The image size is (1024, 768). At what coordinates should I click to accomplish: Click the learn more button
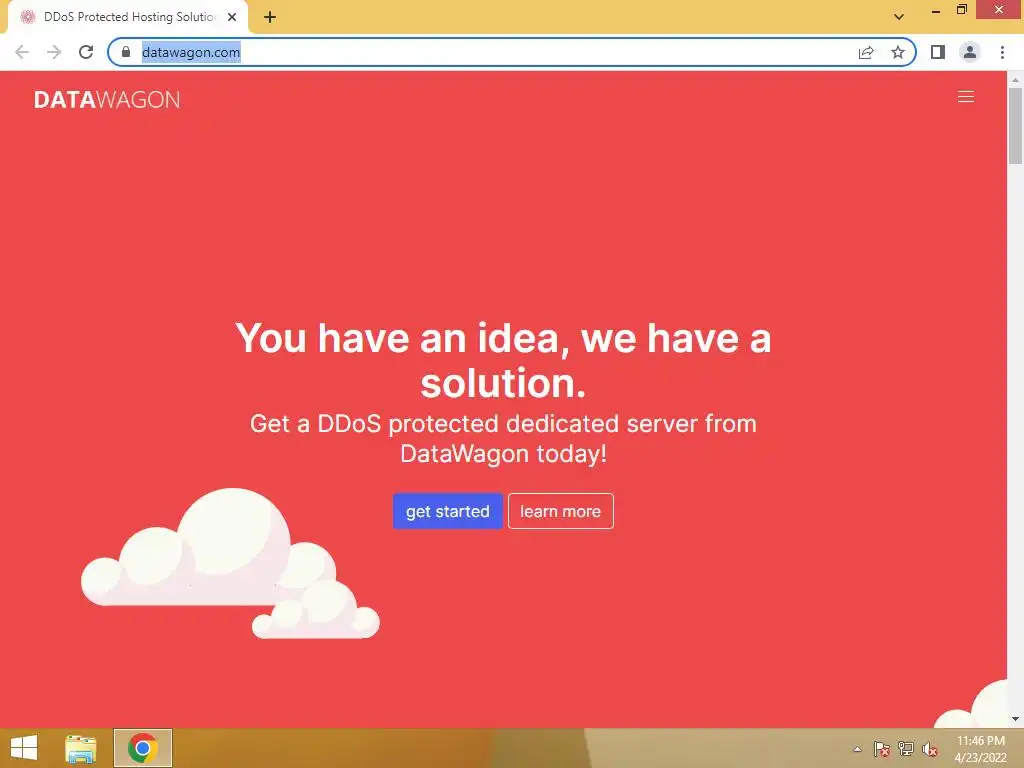click(x=560, y=511)
